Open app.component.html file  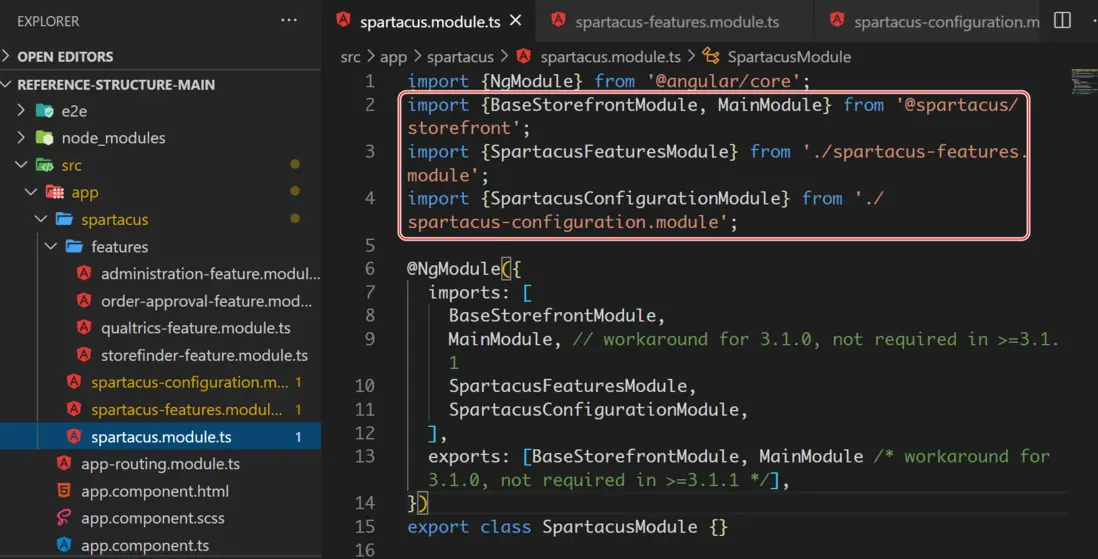point(155,491)
